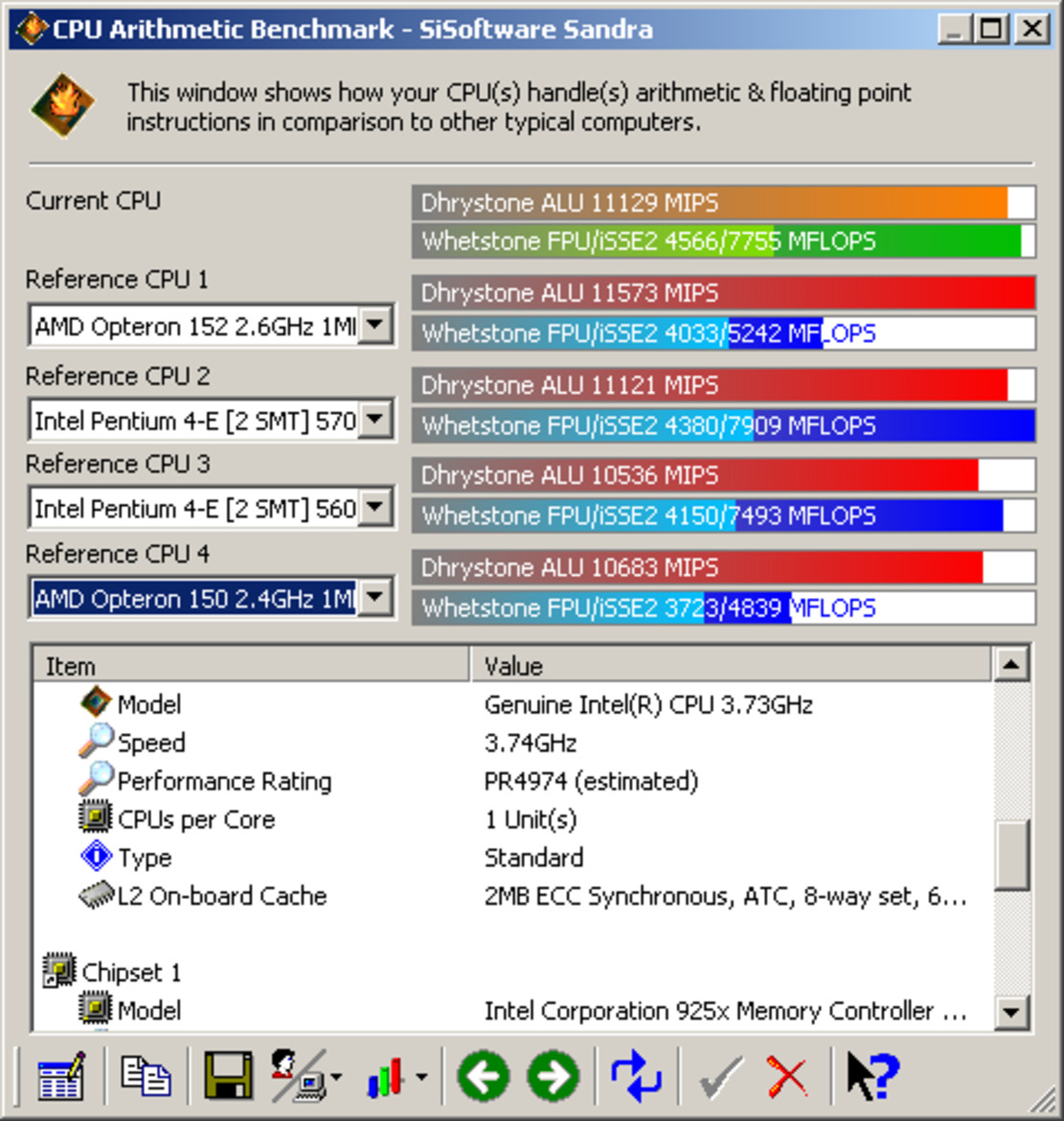Screen dimensions: 1064x1121
Task: Click Current CPU Whetstone 4566/7755 bar
Action: (723, 240)
